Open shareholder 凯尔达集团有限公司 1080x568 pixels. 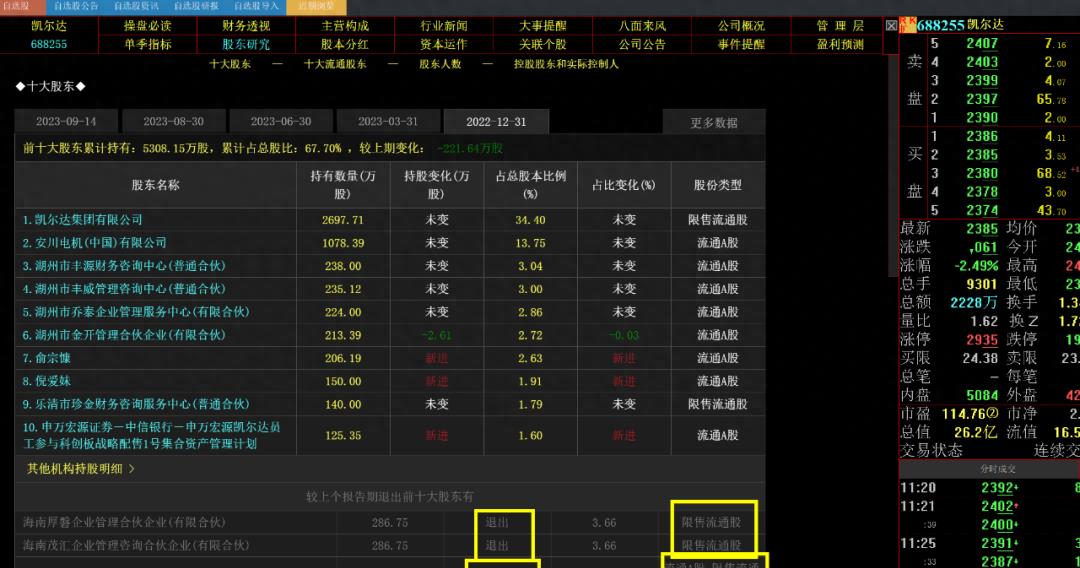point(82,220)
